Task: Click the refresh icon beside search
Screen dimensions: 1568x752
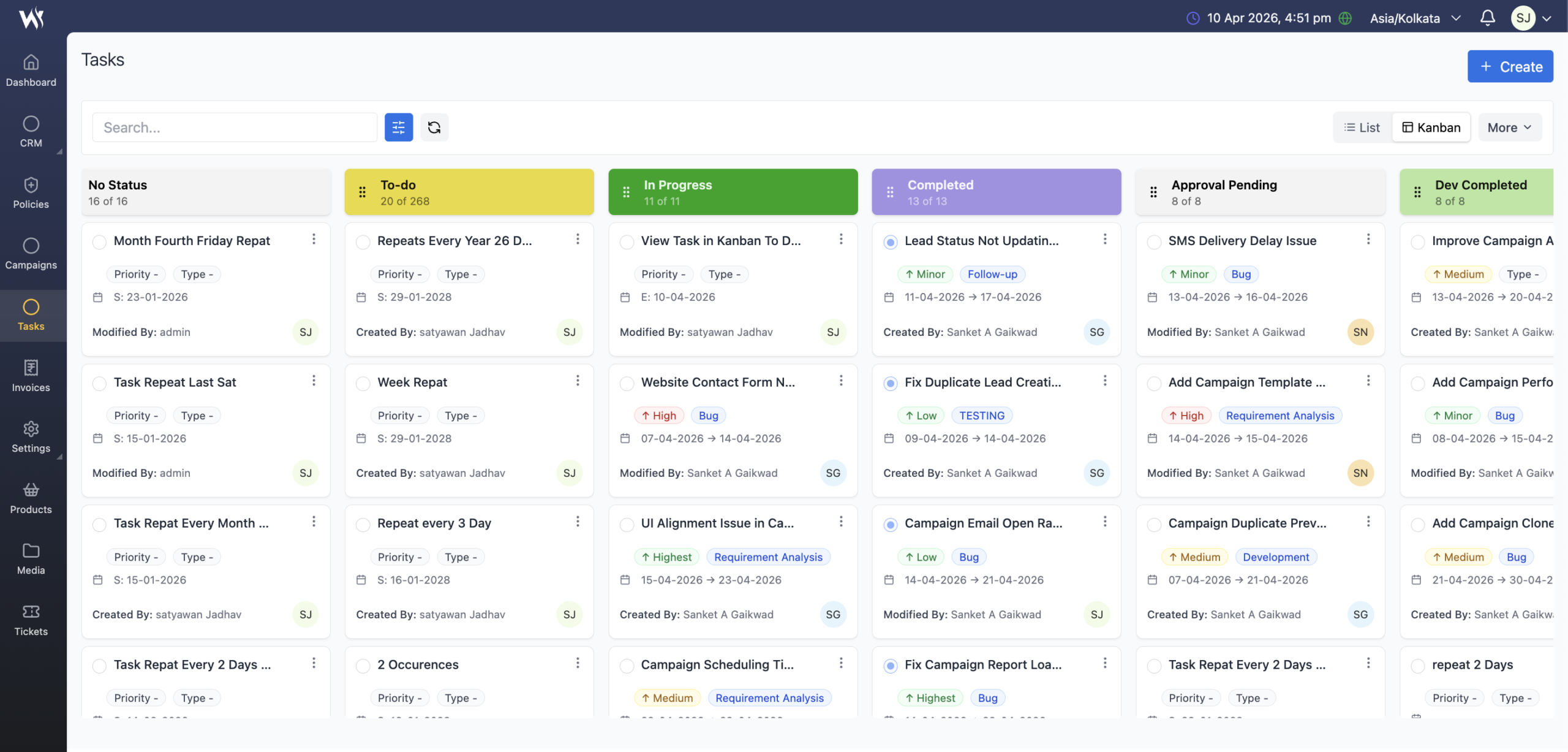Action: [x=434, y=127]
